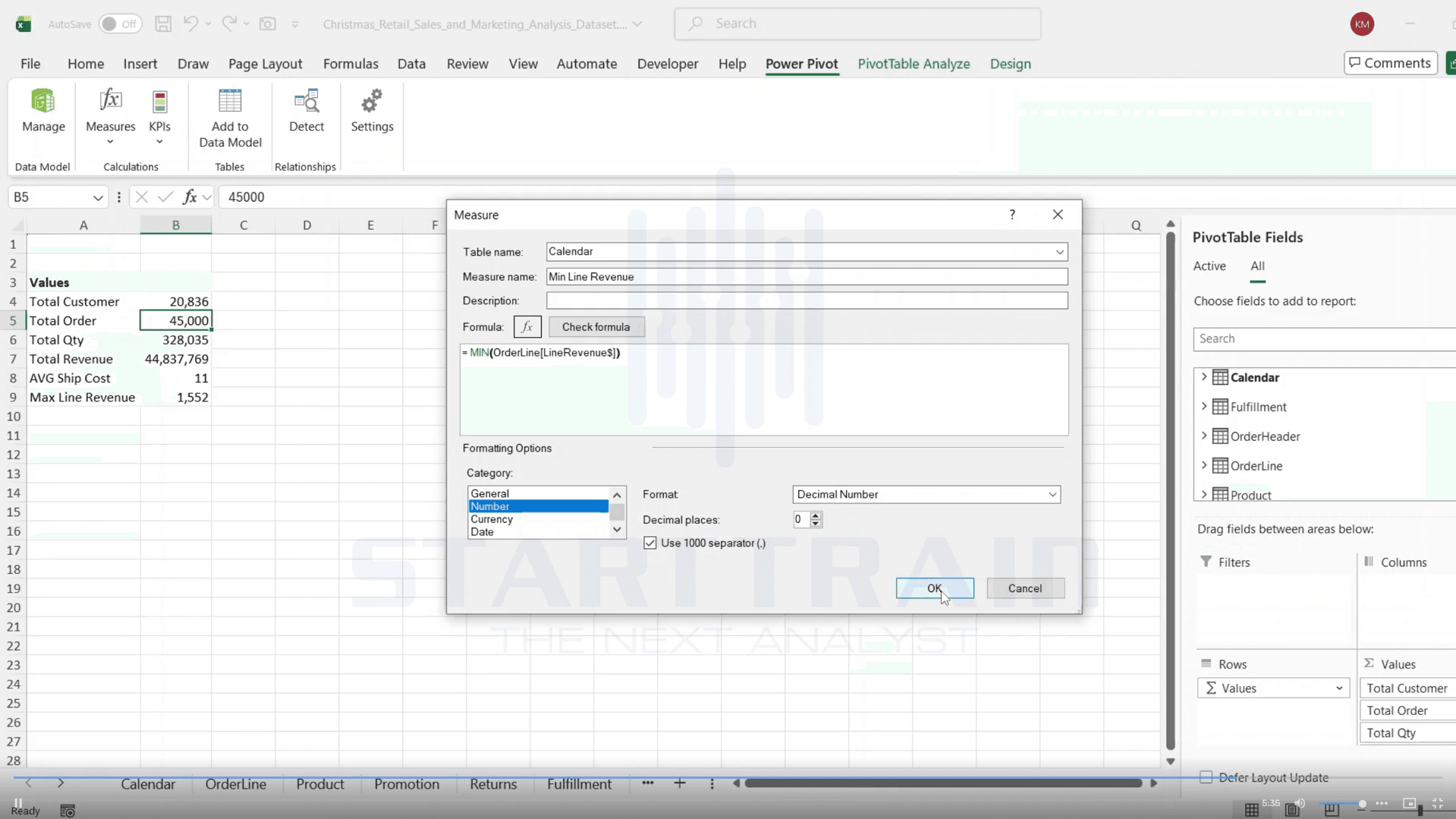Click the formula bar cancel X icon
The height and width of the screenshot is (819, 1456).
pyautogui.click(x=141, y=197)
